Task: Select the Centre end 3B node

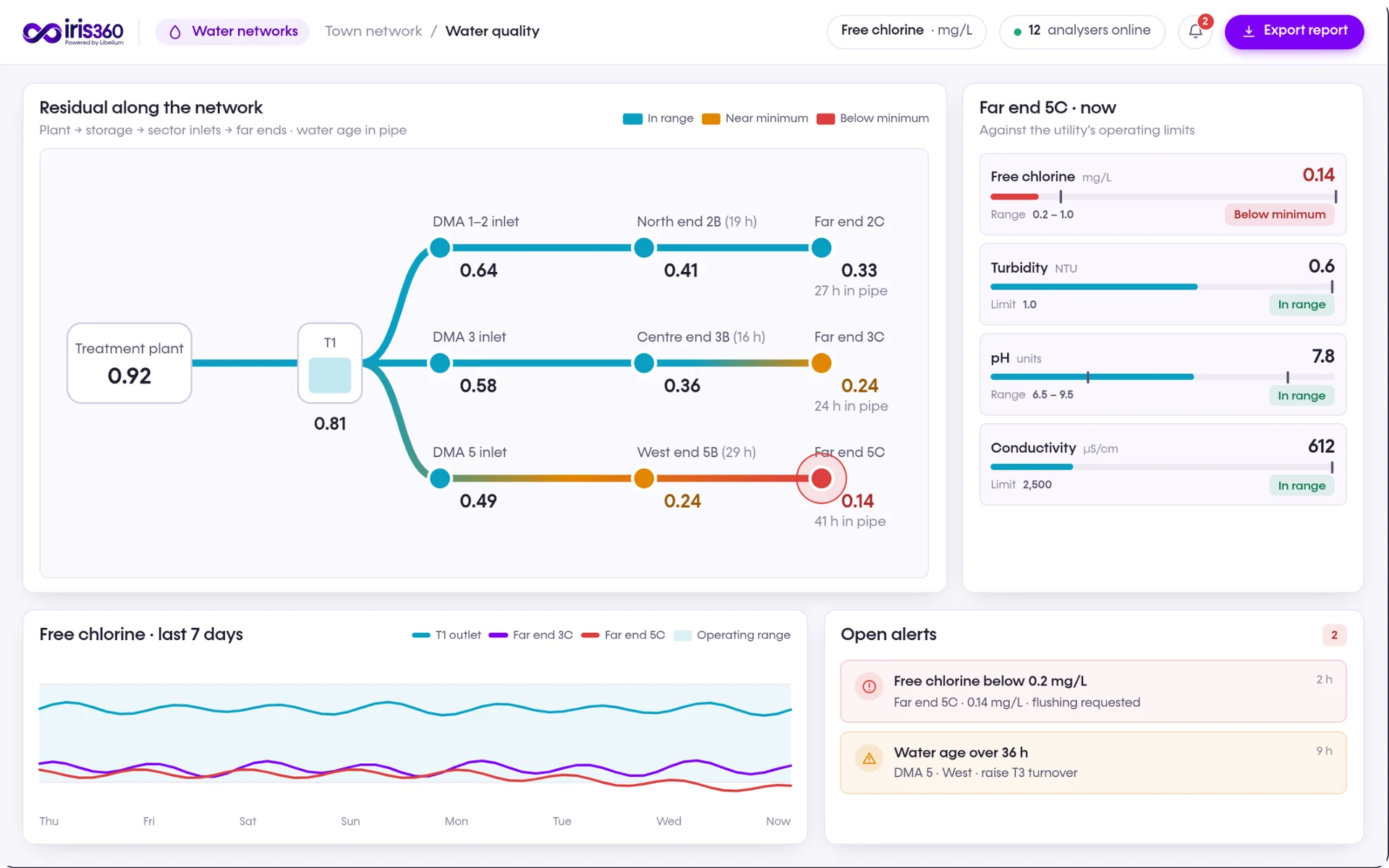Action: tap(644, 363)
